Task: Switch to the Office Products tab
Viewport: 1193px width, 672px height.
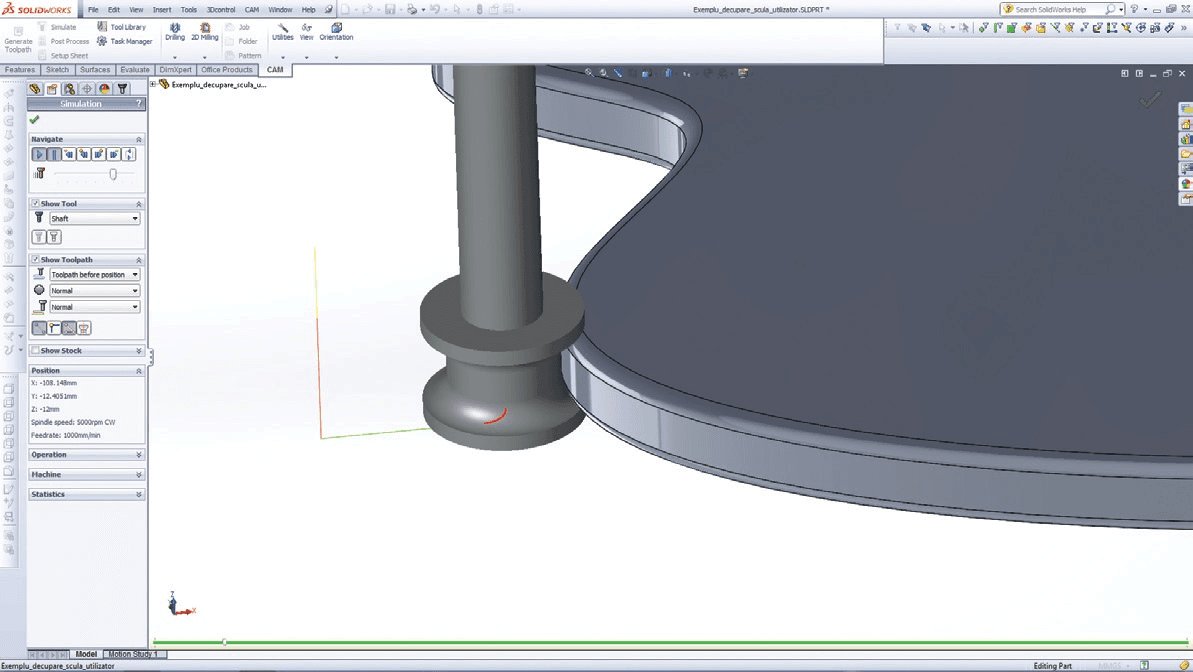Action: click(227, 69)
